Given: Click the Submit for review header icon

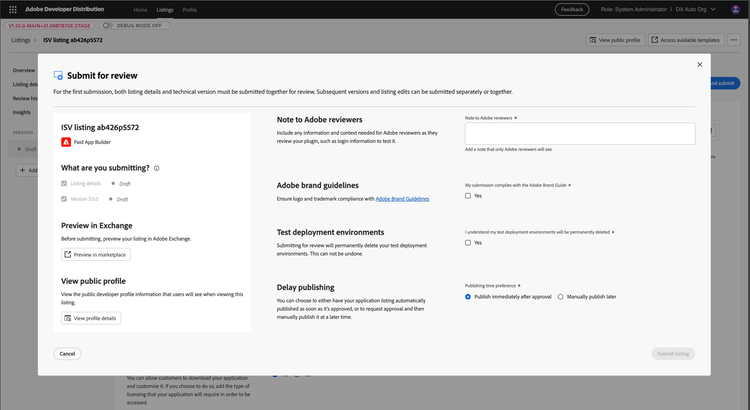Looking at the screenshot, I should pyautogui.click(x=58, y=76).
